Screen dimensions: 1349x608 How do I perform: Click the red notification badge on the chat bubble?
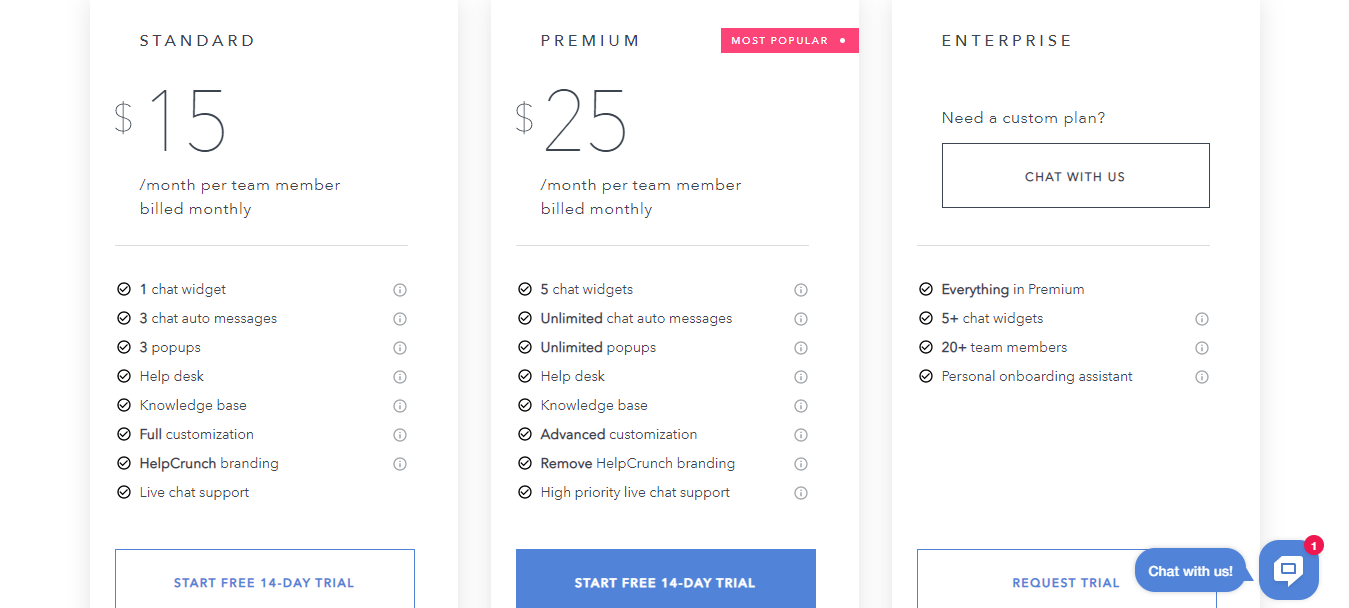pyautogui.click(x=1315, y=545)
